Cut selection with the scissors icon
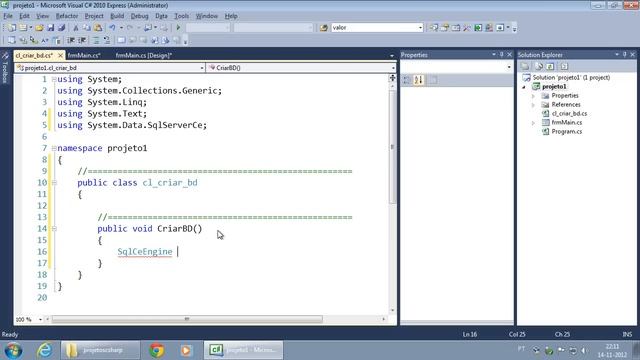The image size is (640, 360). [x=76, y=28]
